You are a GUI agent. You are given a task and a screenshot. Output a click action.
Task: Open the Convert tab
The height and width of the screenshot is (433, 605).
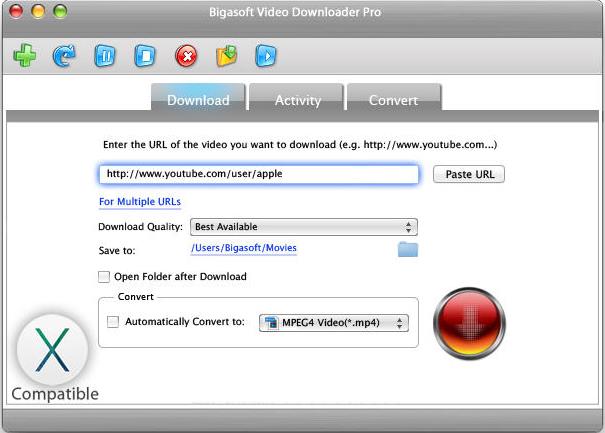394,98
